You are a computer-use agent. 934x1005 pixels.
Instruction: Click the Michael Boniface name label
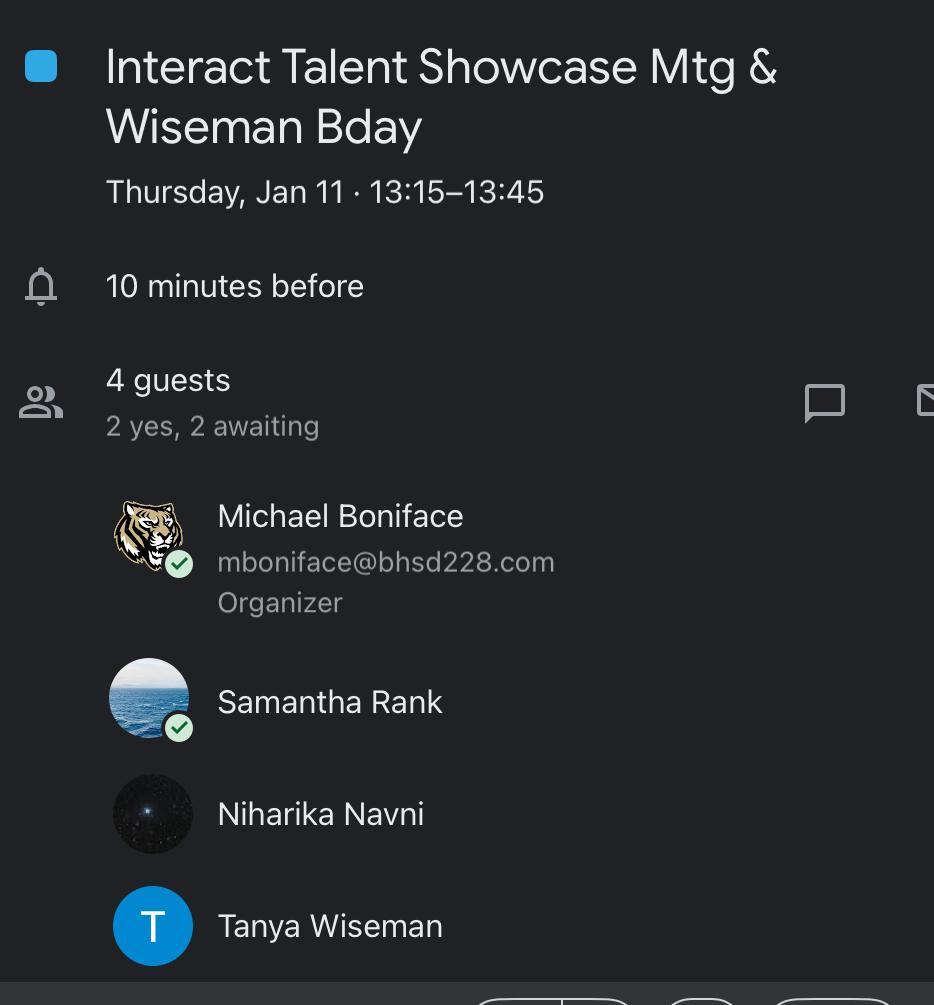pos(340,516)
